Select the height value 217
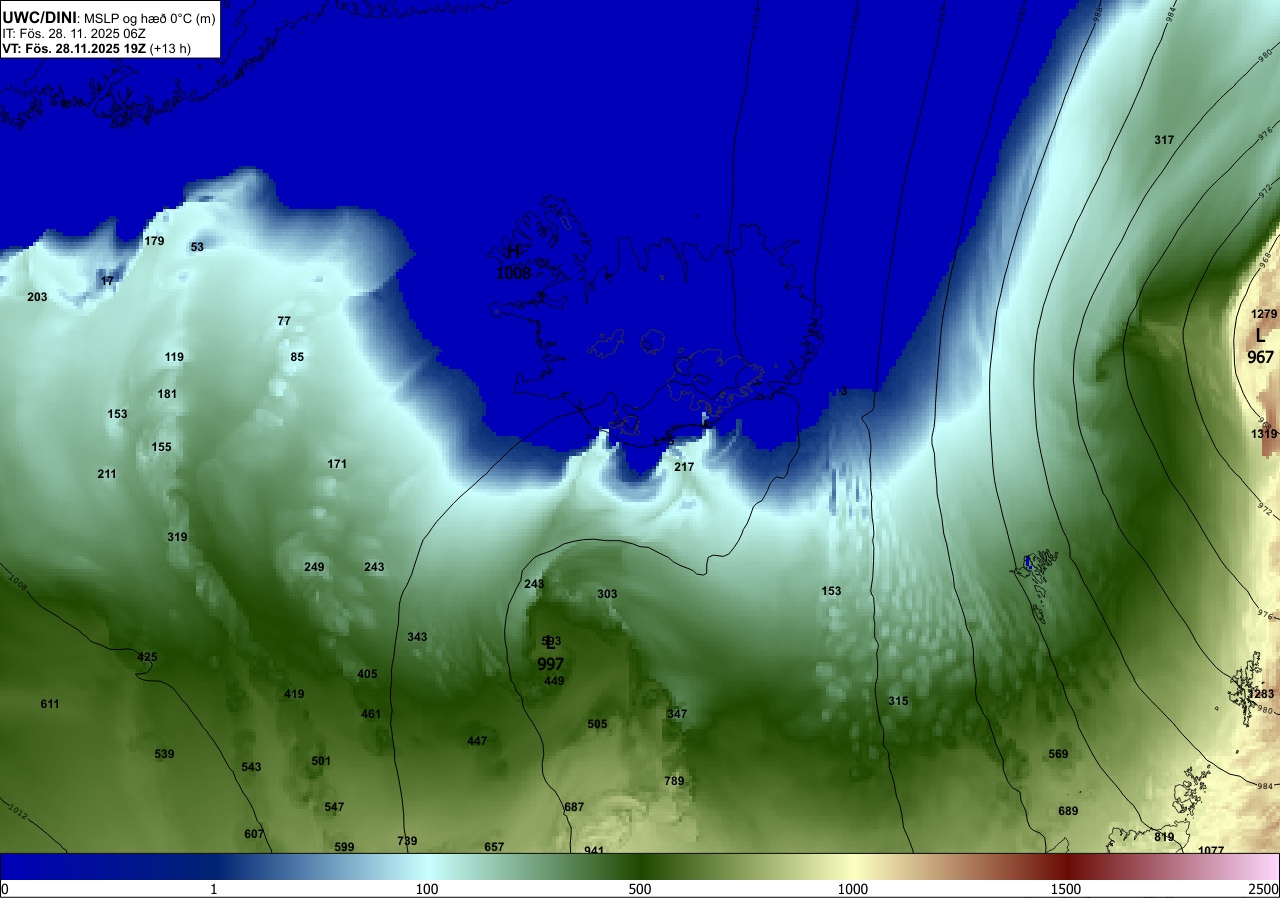Screen dimensions: 1280x898 click(x=684, y=467)
